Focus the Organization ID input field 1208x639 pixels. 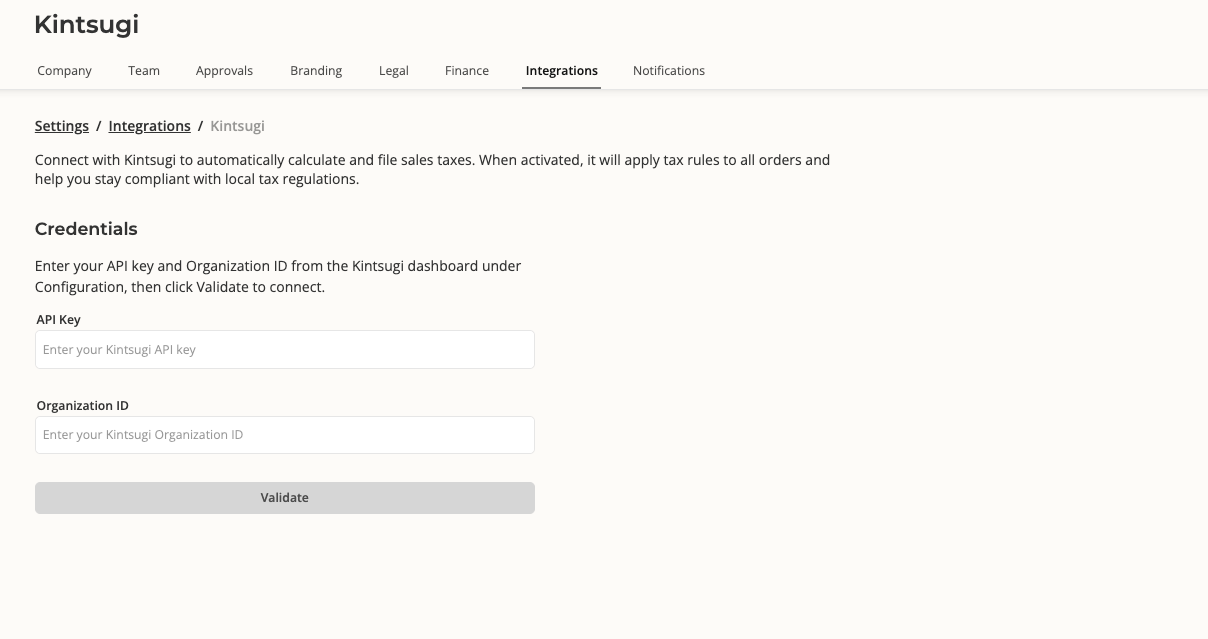pos(285,435)
